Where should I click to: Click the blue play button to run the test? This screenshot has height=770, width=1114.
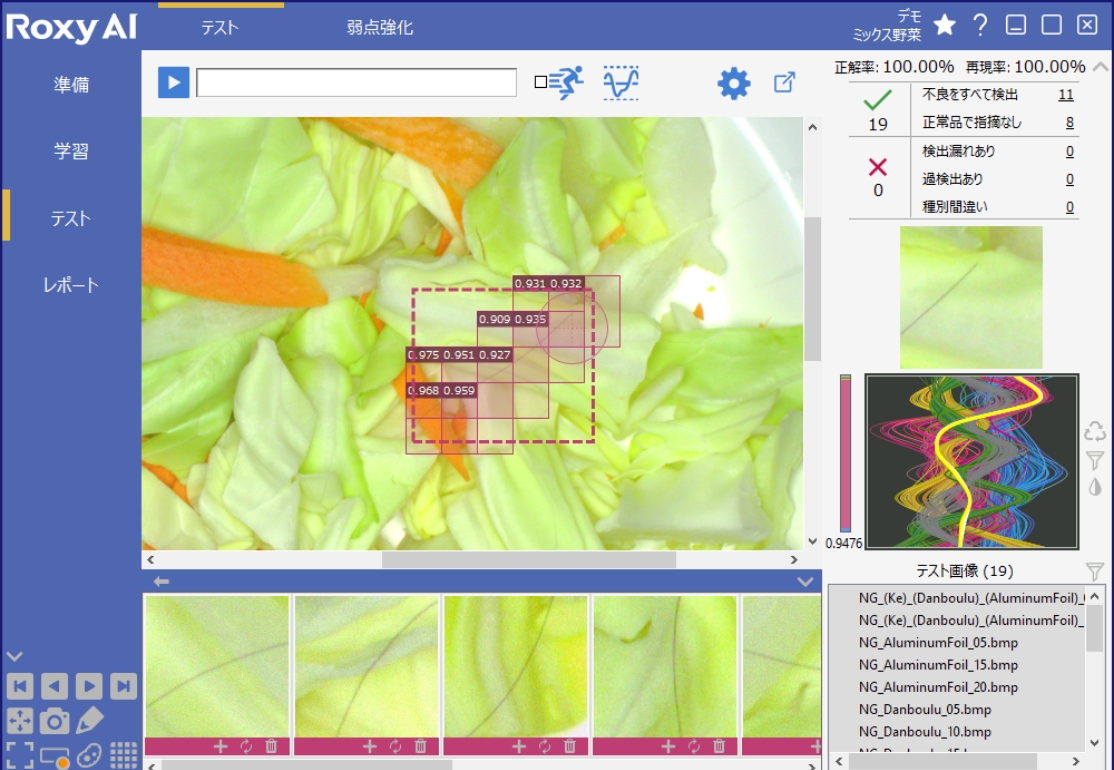pos(173,83)
